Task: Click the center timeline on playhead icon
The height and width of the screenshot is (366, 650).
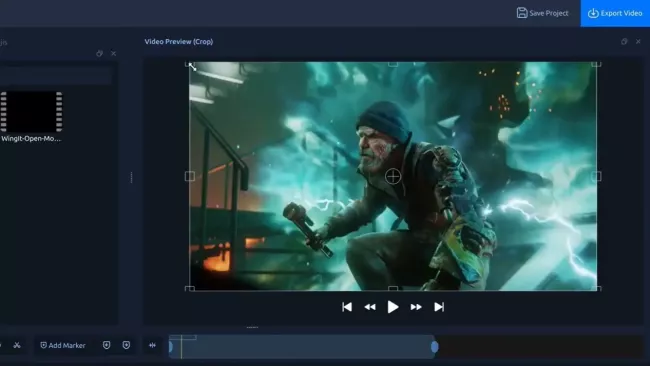Action: coord(153,345)
